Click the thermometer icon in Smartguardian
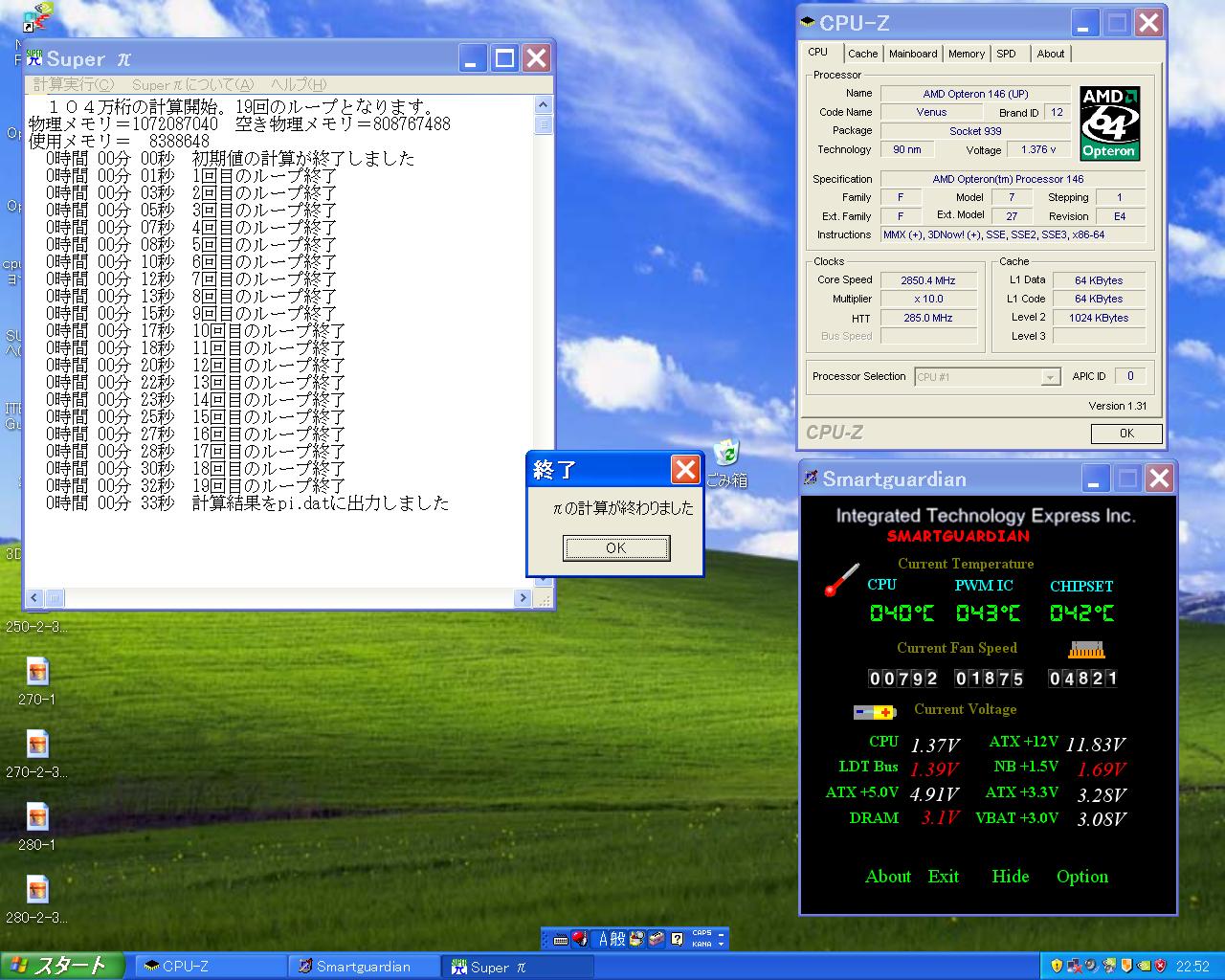 841,580
